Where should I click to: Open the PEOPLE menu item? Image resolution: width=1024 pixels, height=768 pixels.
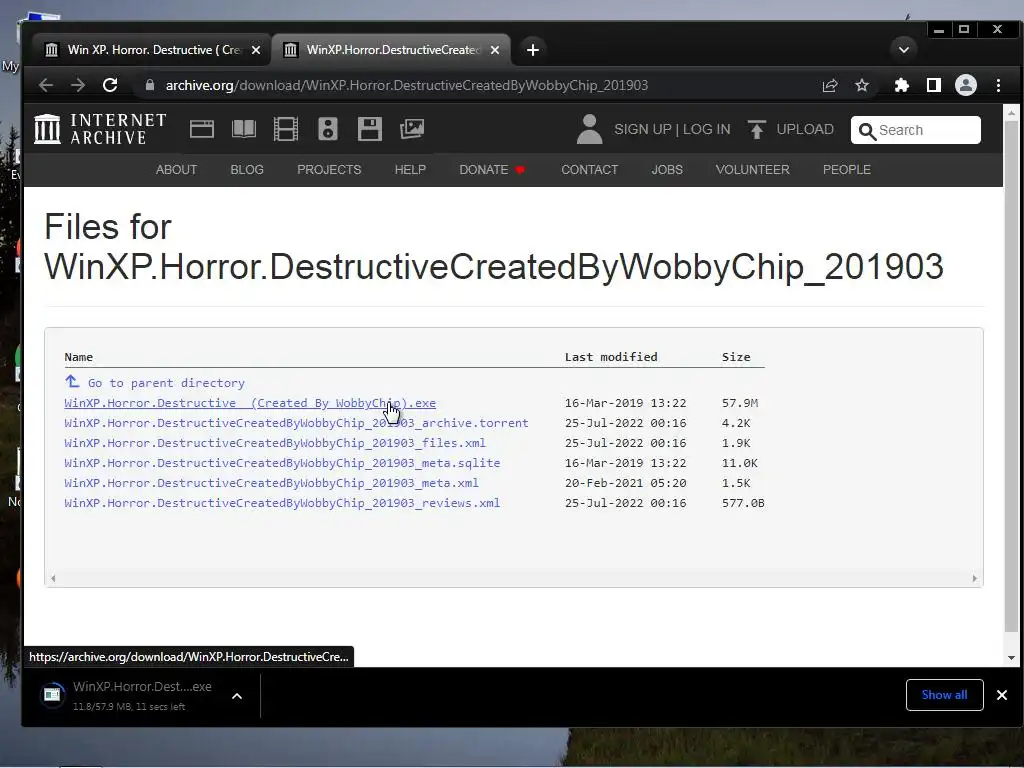click(846, 170)
